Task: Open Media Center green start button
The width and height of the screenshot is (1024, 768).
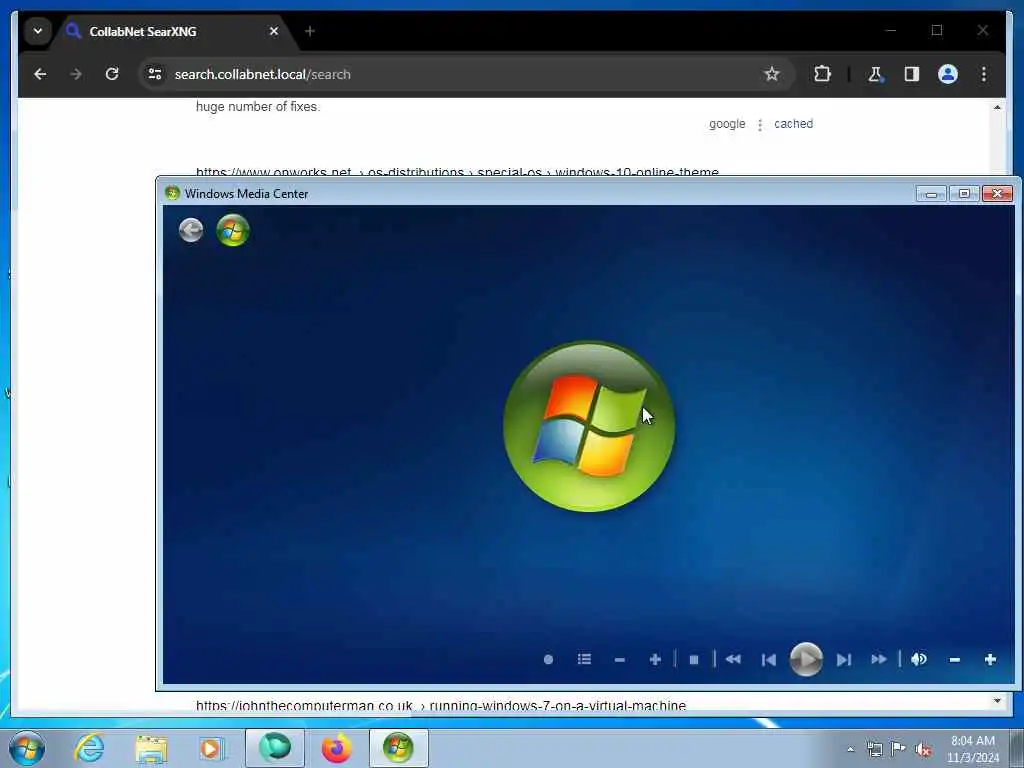Action: [x=233, y=231]
